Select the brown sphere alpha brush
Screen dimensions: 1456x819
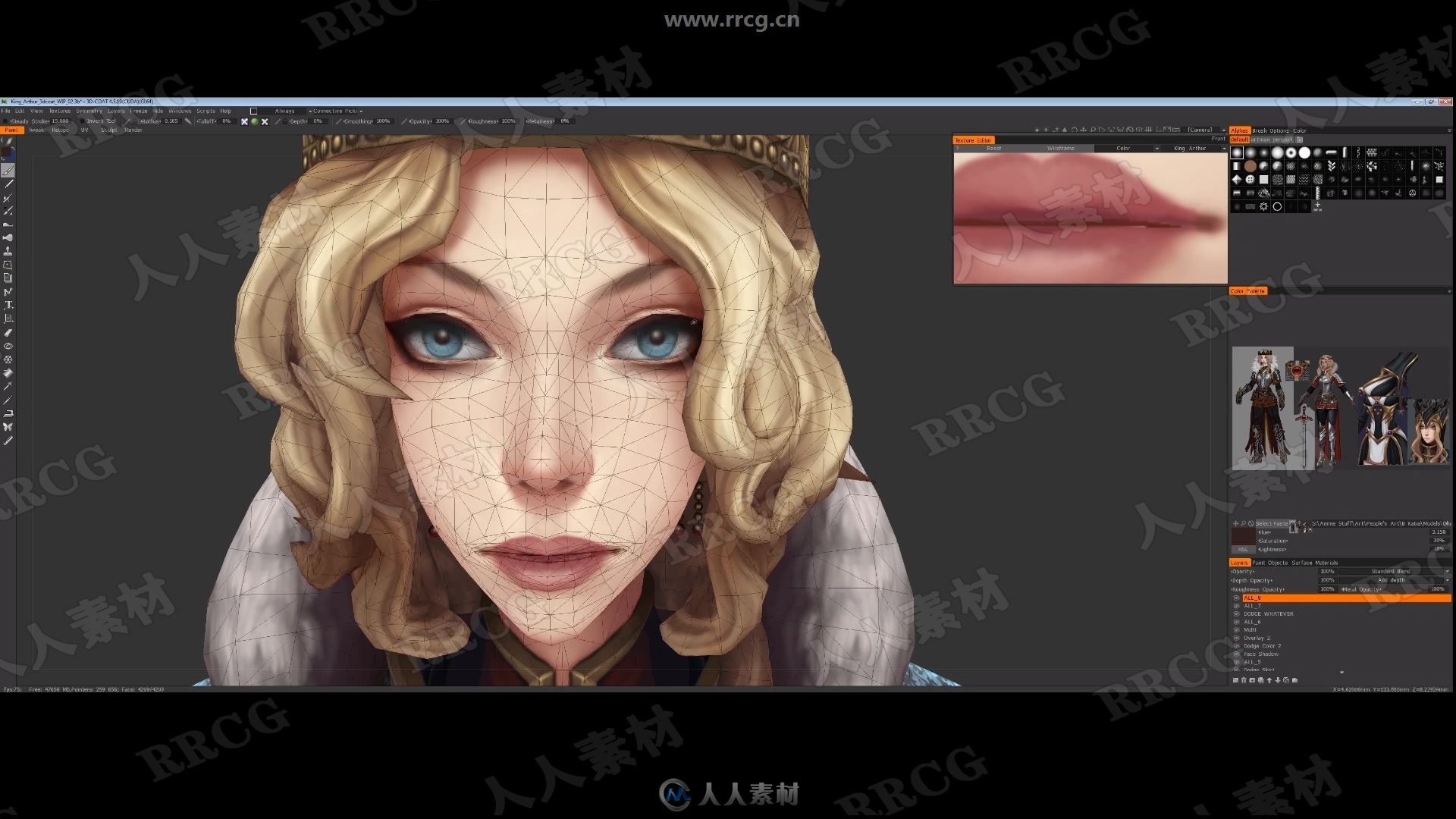pyautogui.click(x=1250, y=166)
